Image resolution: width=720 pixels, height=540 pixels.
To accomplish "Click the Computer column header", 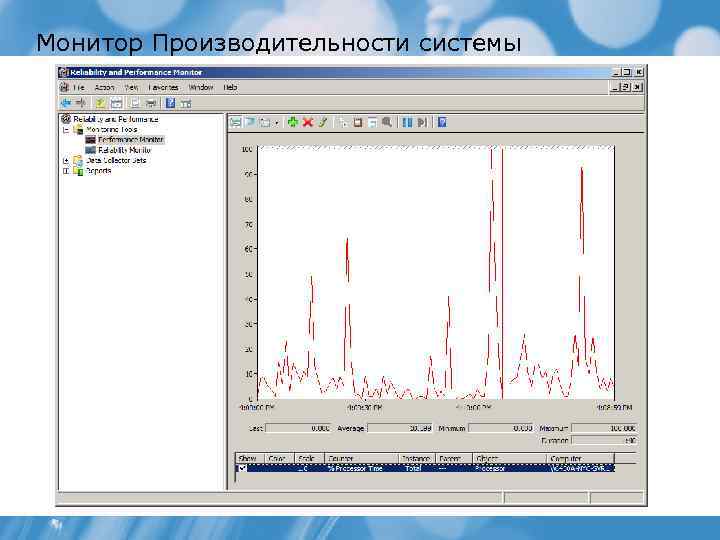I will tap(581, 458).
